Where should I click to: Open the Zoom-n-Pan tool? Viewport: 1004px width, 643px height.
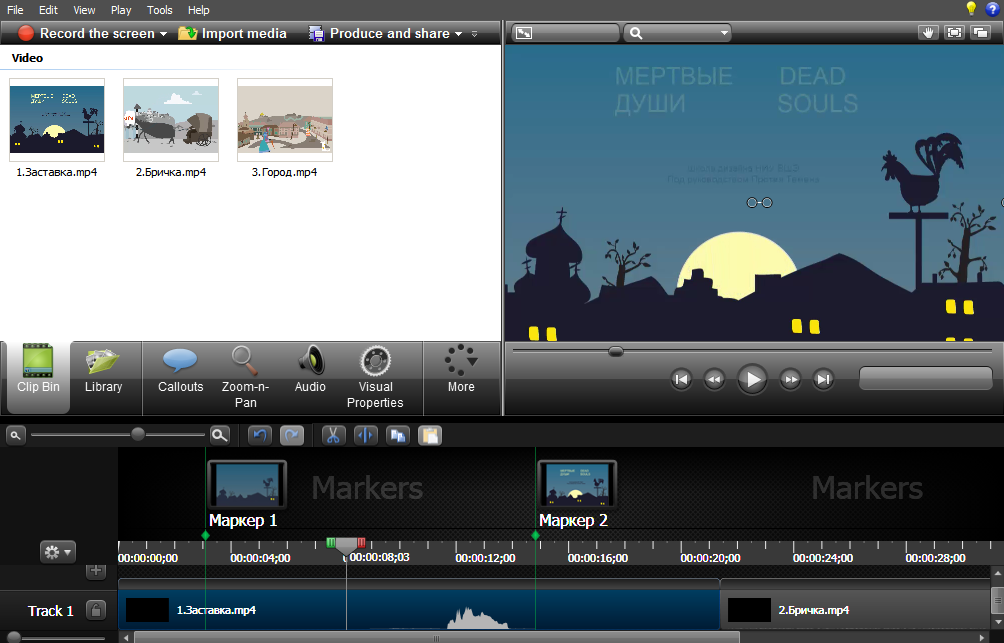coord(245,378)
